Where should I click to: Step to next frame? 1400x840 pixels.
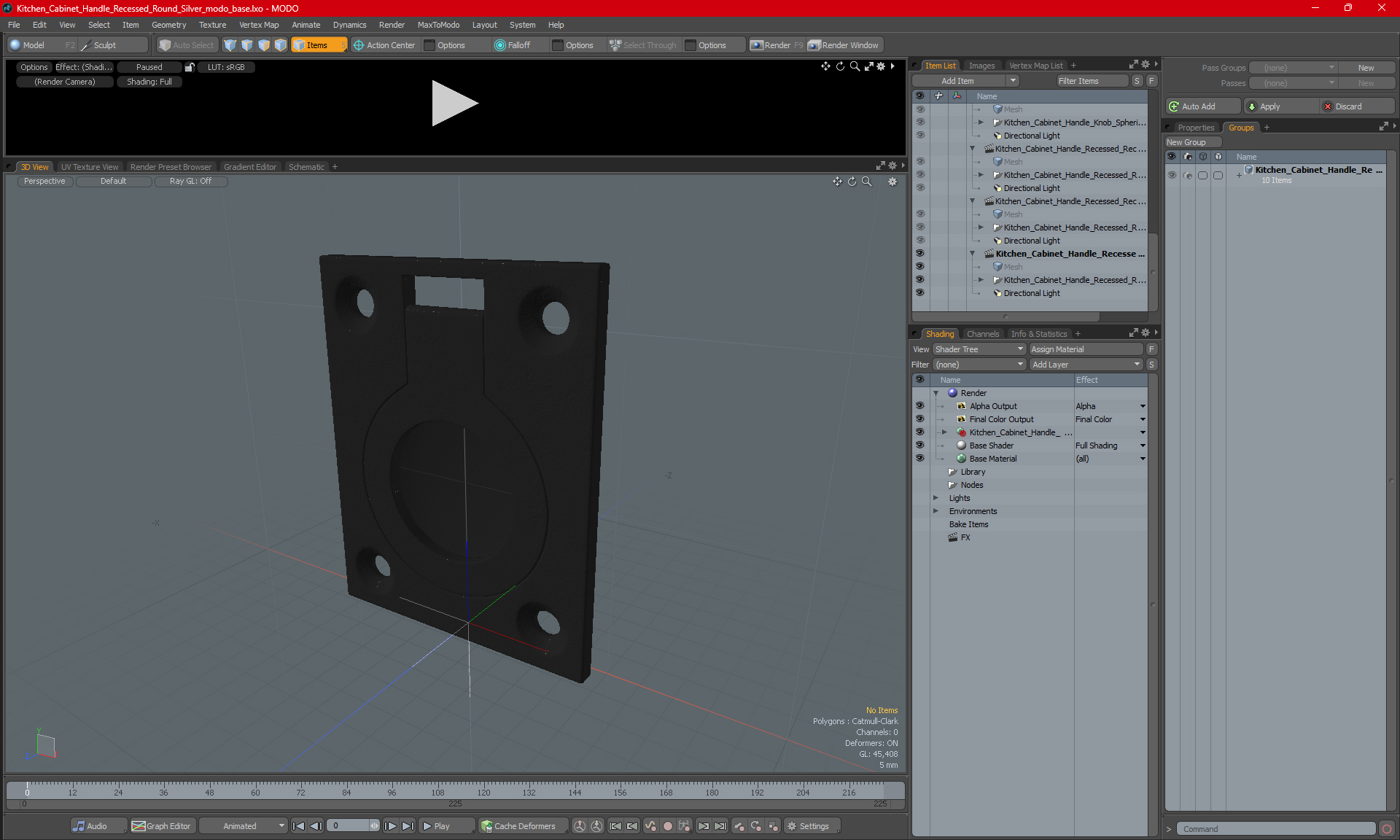click(391, 826)
